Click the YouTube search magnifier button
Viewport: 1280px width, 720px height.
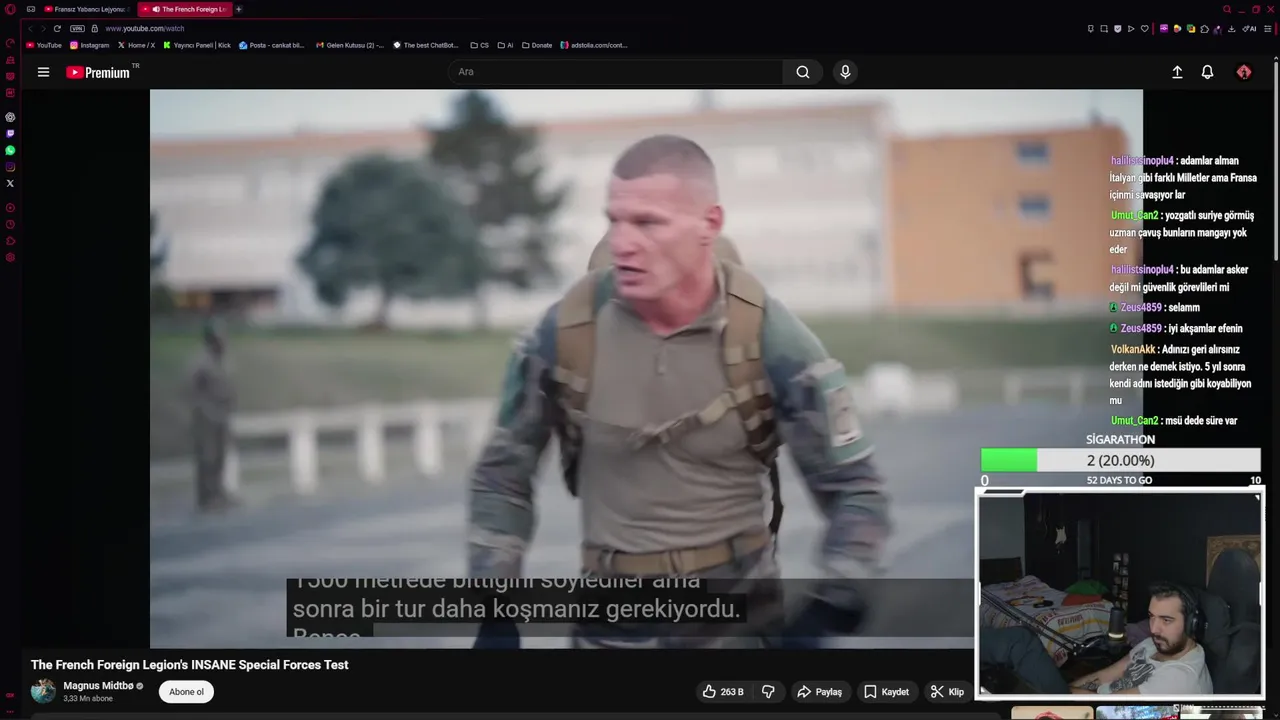(803, 72)
